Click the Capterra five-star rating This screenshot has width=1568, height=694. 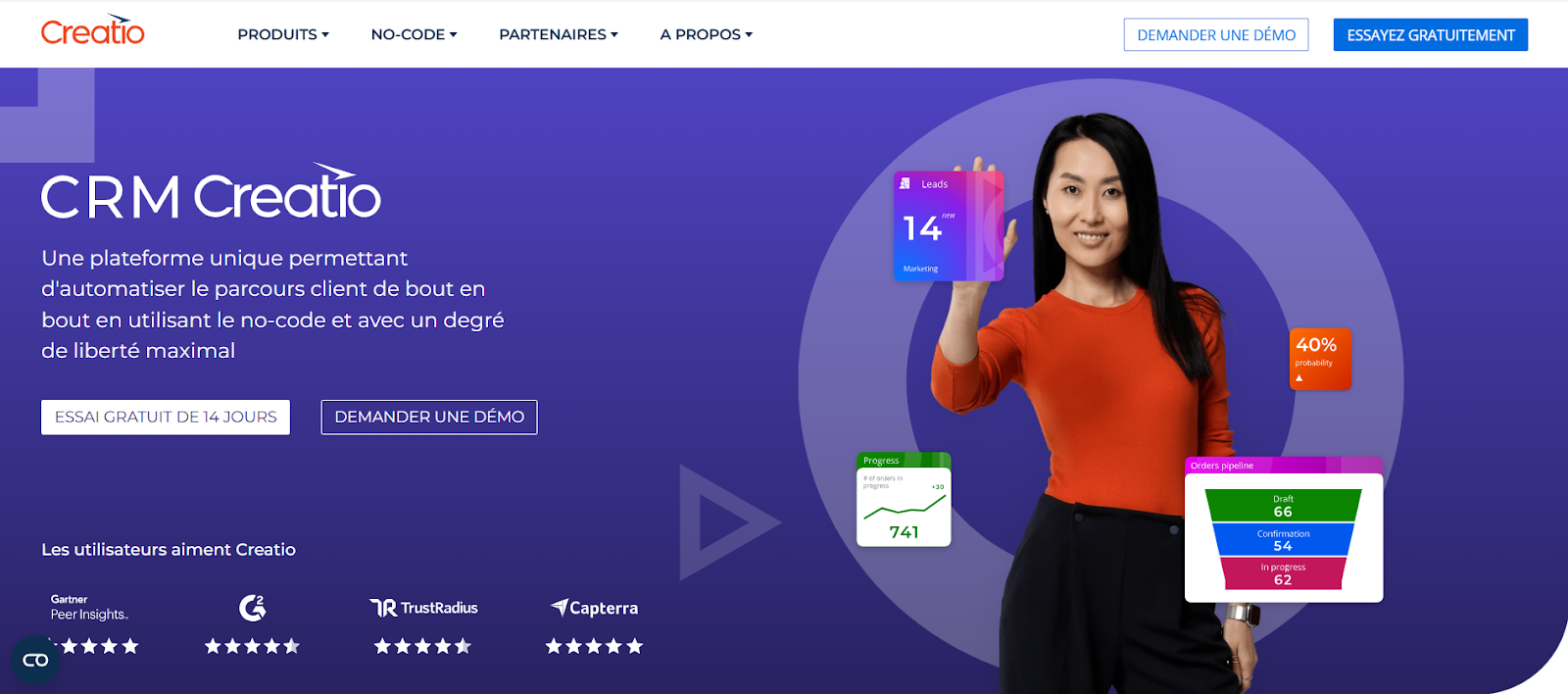594,646
